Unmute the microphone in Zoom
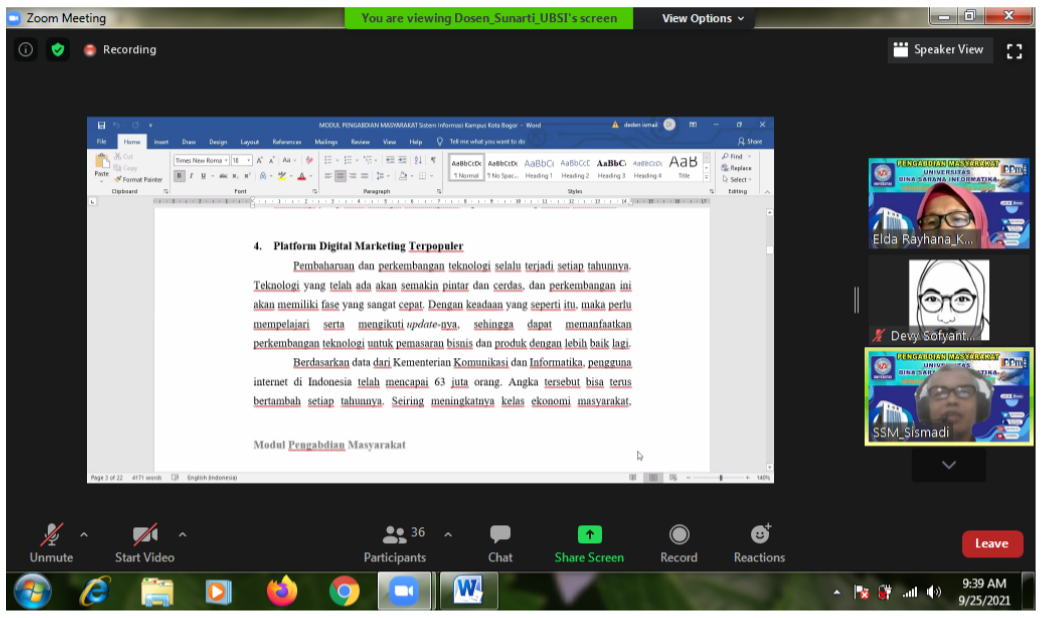 click(x=51, y=544)
